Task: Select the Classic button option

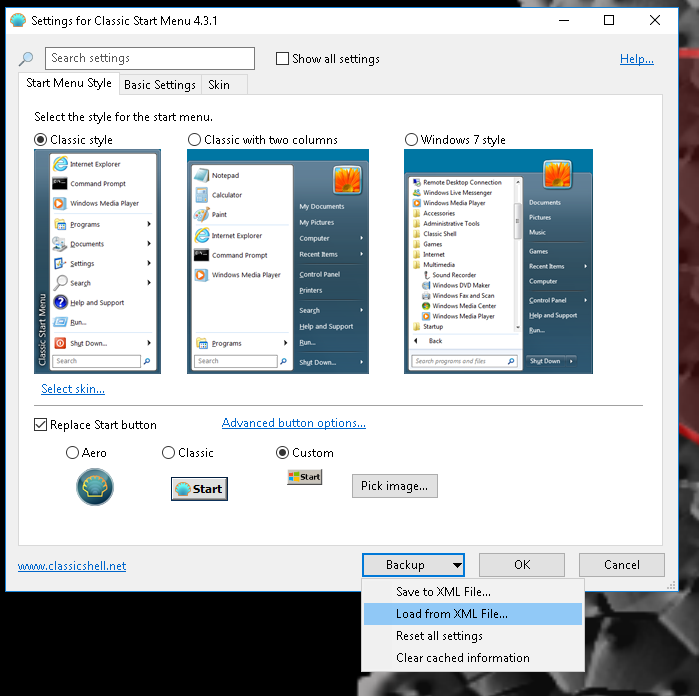Action: pyautogui.click(x=168, y=453)
